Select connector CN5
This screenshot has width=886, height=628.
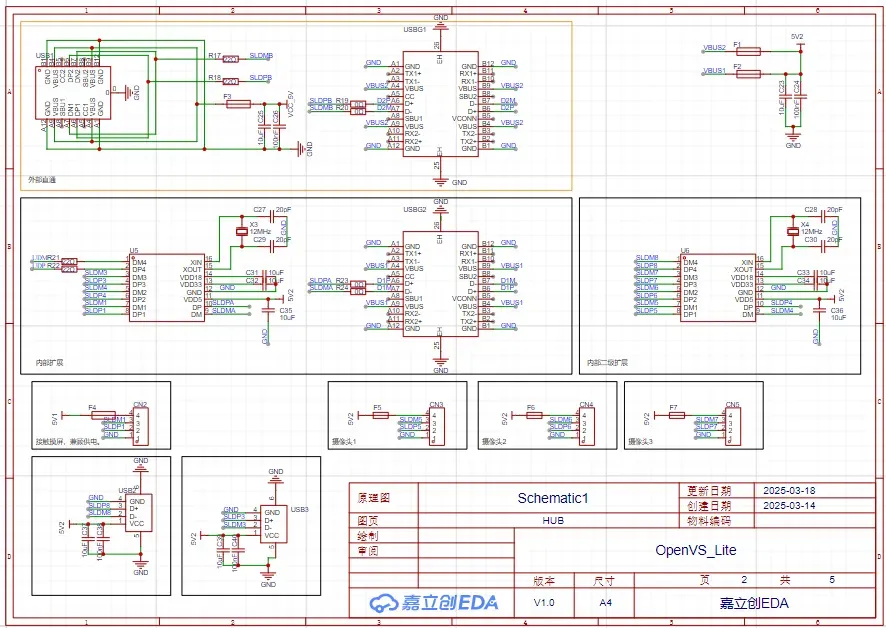732,426
